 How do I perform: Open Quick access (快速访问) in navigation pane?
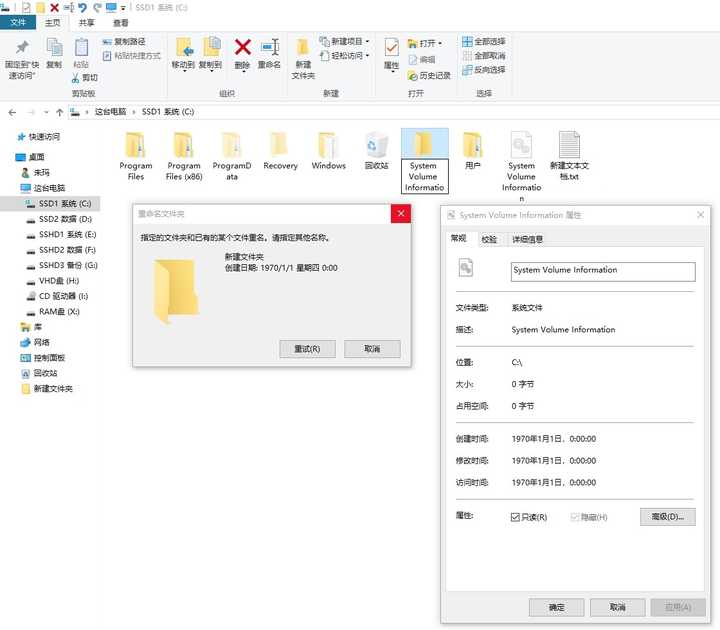(x=39, y=137)
